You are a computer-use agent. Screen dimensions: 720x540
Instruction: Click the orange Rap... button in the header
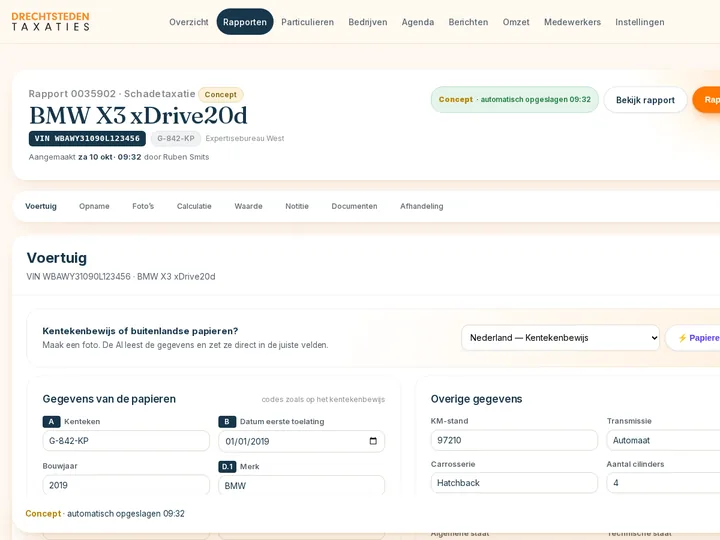point(706,100)
